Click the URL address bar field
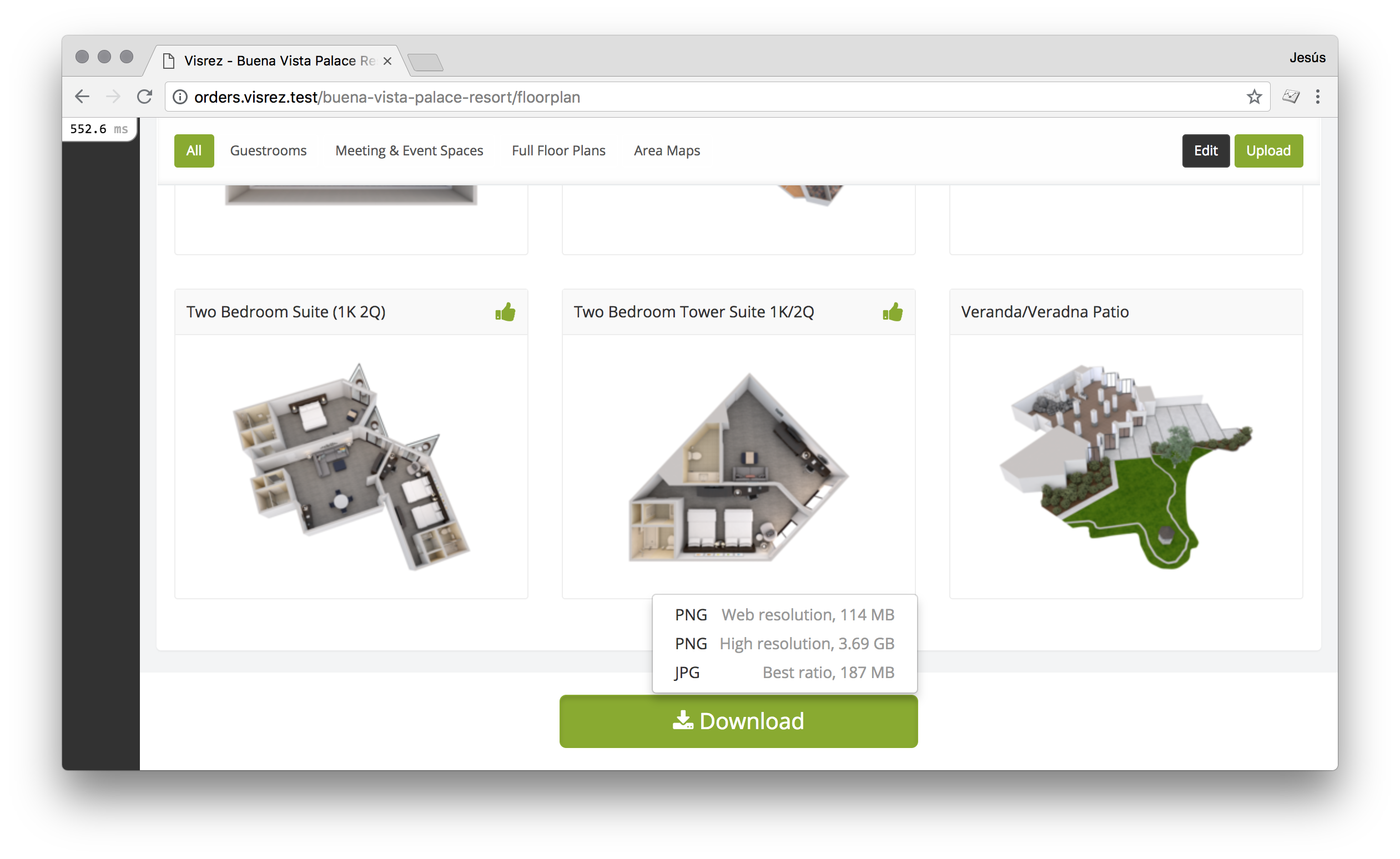This screenshot has height=859, width=1400. (x=717, y=97)
